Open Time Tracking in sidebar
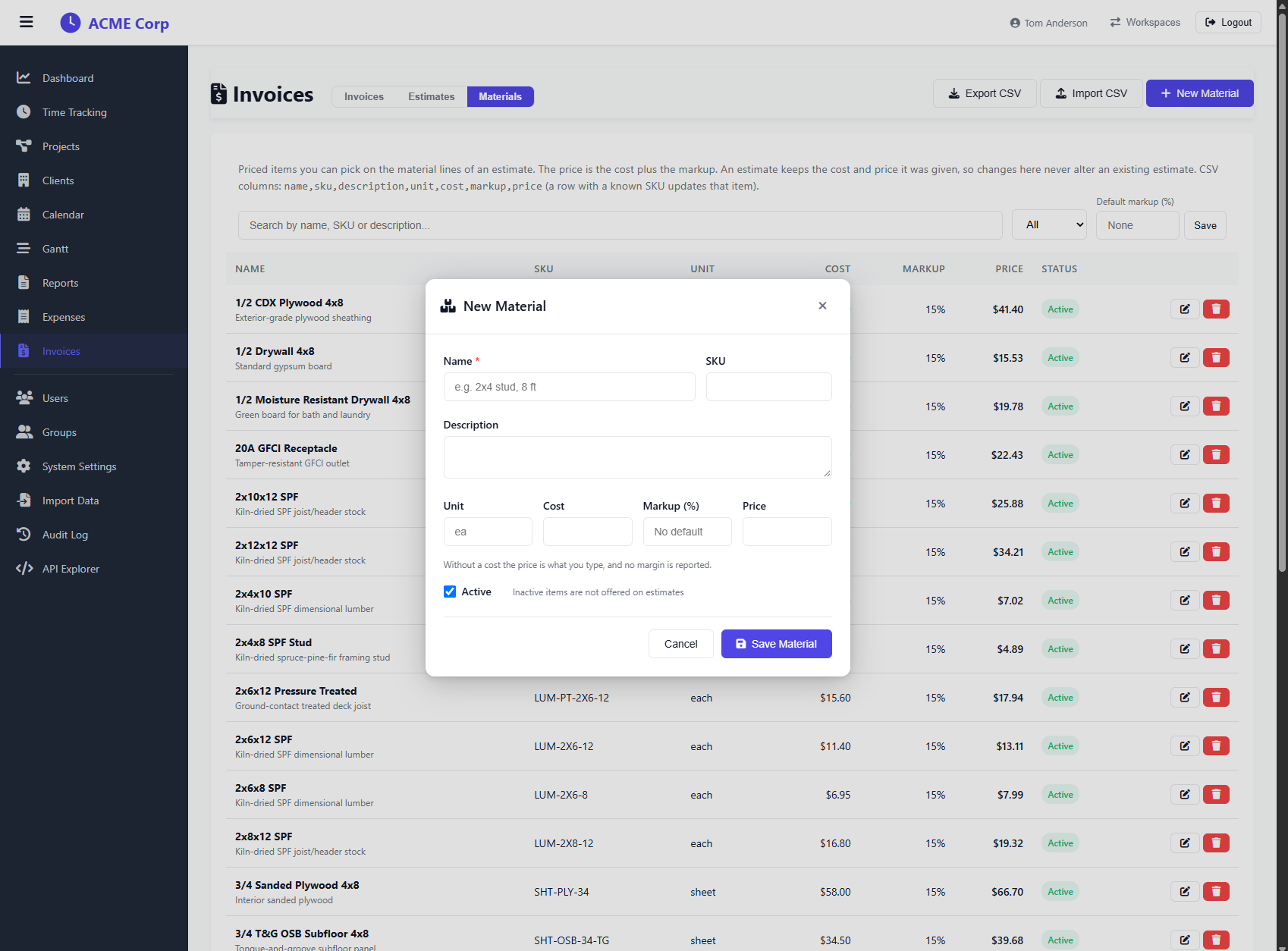 [94, 112]
